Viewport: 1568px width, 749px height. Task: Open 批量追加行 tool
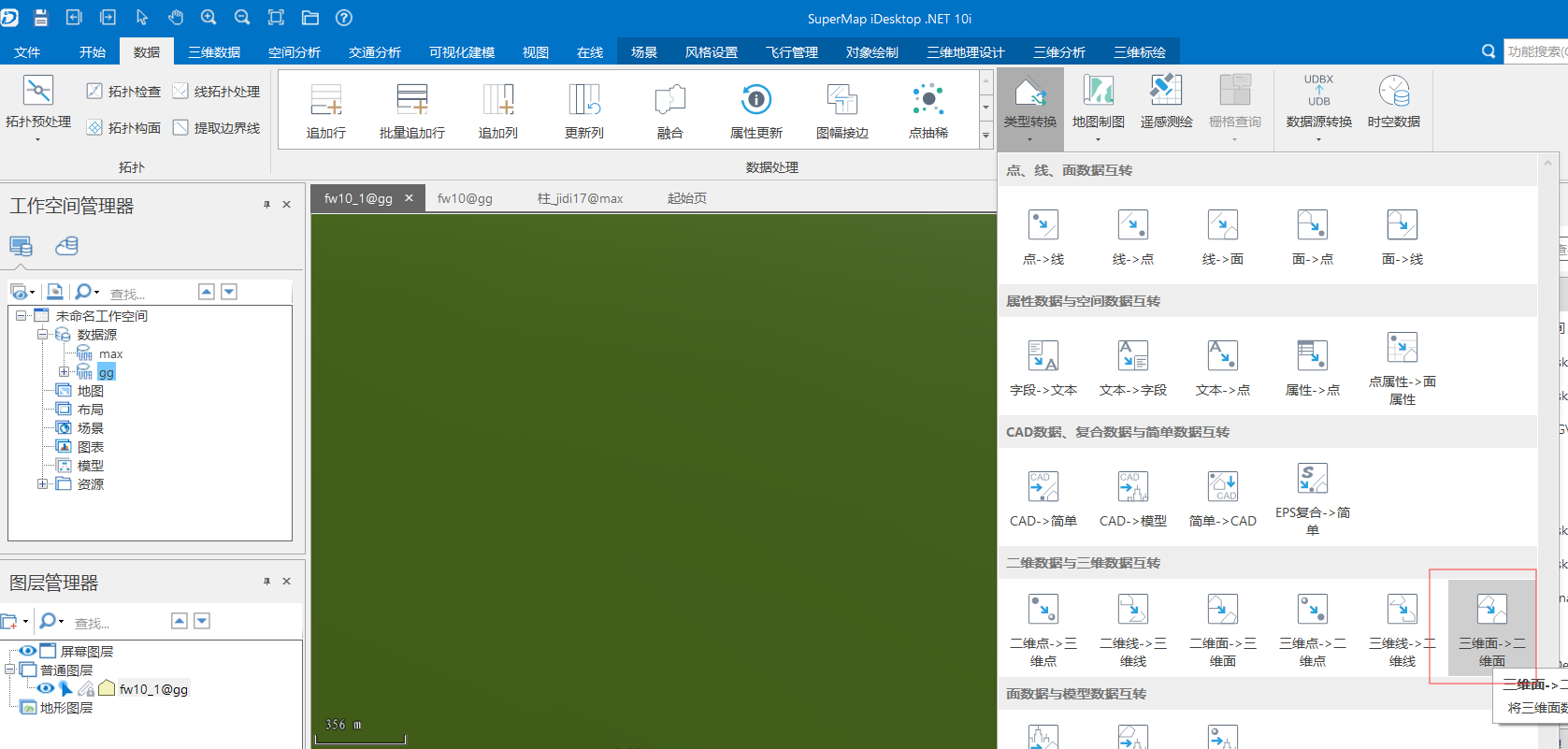[x=411, y=110]
